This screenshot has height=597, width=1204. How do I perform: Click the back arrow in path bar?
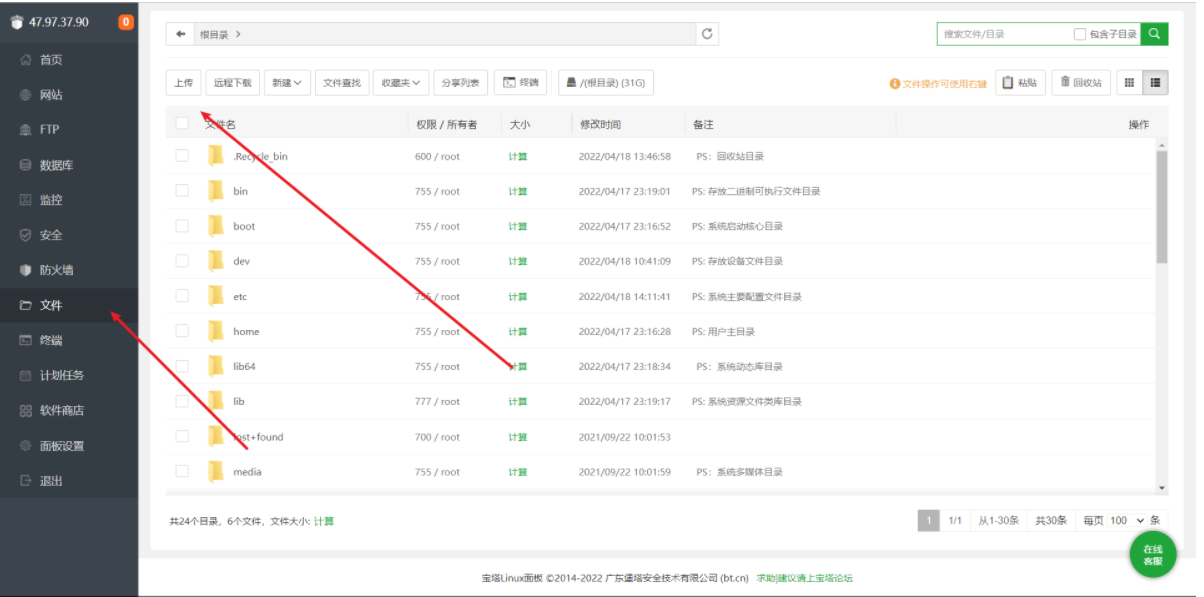point(180,34)
